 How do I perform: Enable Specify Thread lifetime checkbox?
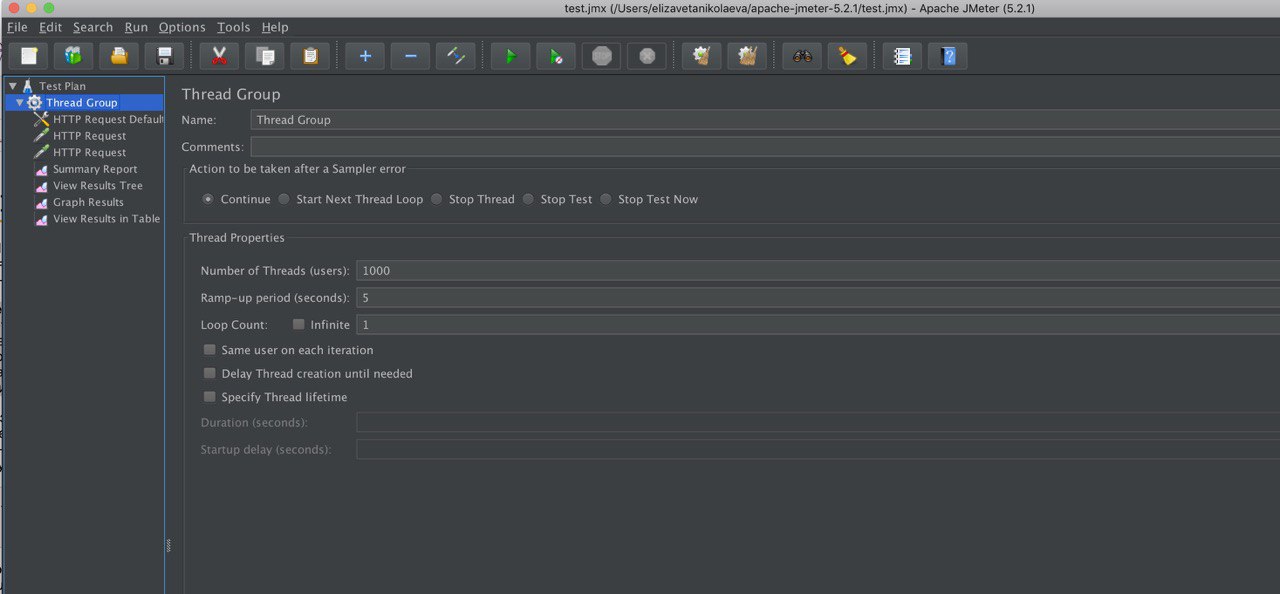coord(209,397)
